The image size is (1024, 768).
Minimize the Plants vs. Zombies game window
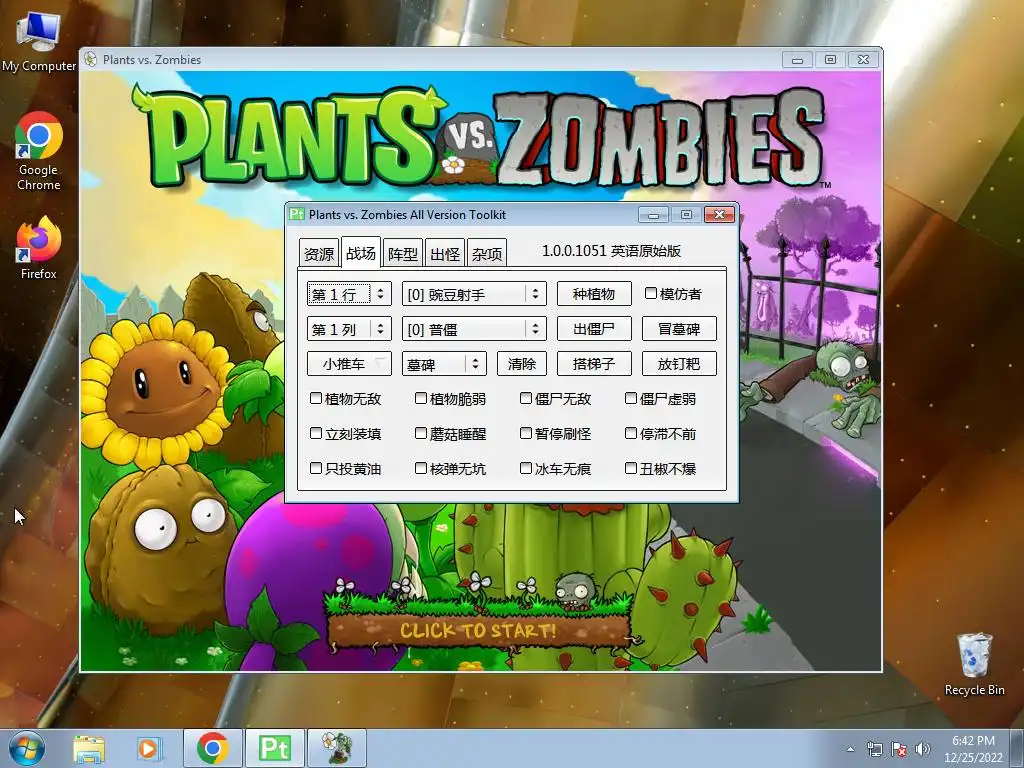[x=797, y=59]
